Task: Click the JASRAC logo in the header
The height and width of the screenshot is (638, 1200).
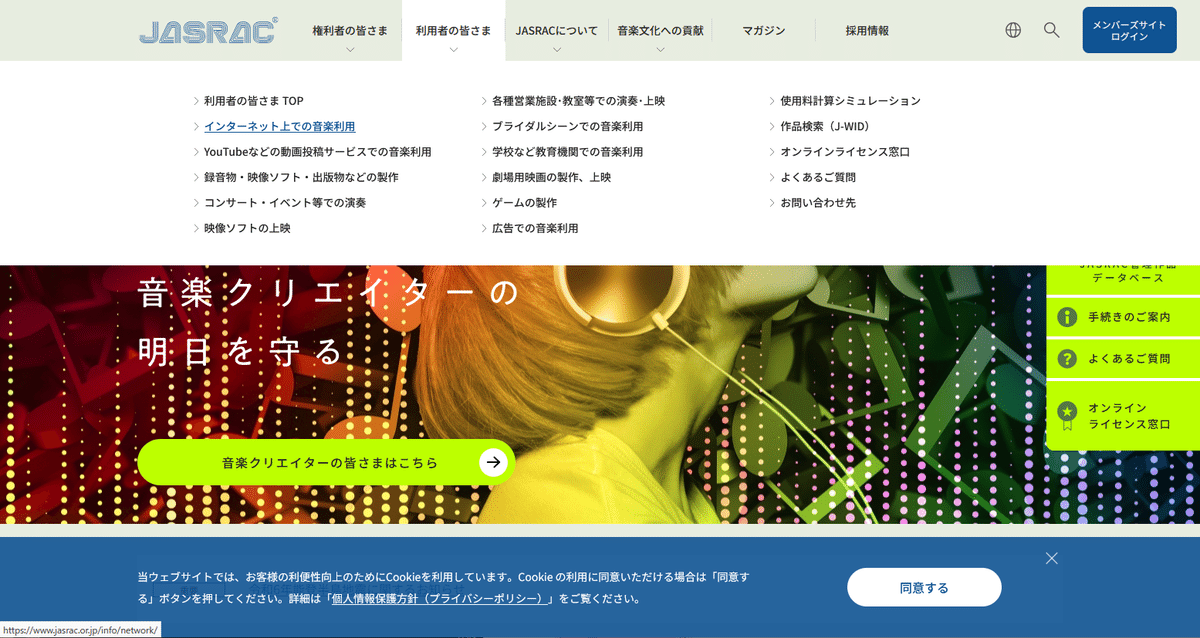Action: (x=207, y=31)
